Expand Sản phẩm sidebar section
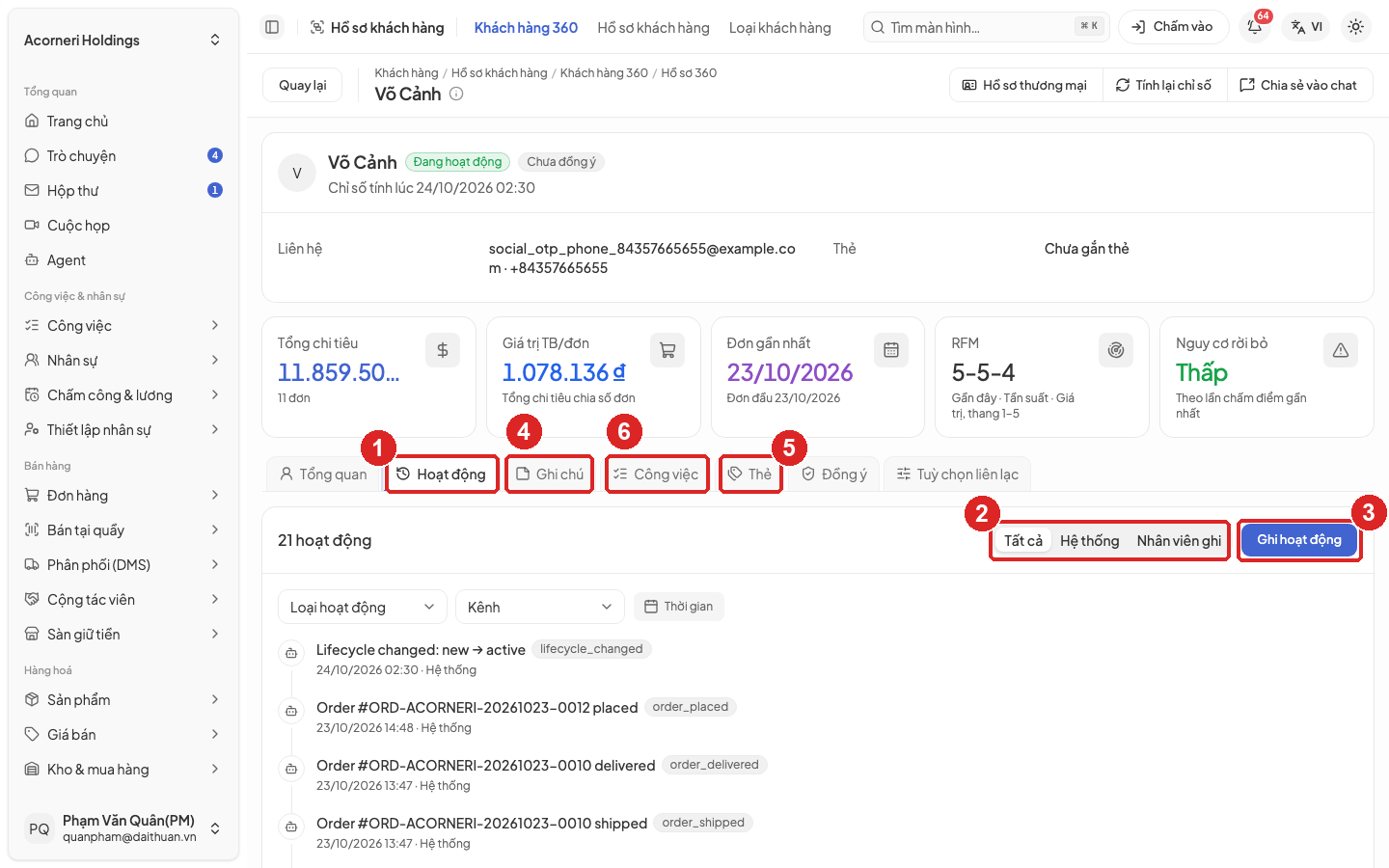 point(123,700)
